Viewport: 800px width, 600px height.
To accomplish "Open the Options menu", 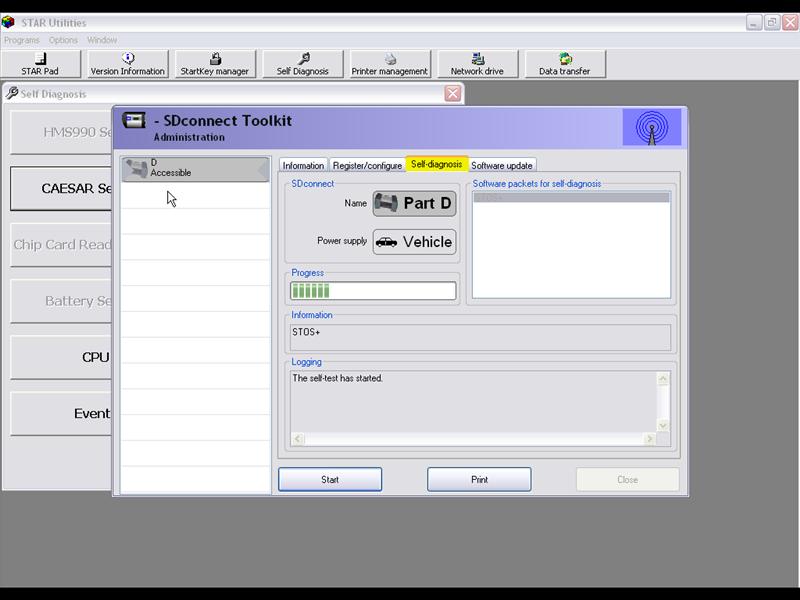I will coord(63,40).
